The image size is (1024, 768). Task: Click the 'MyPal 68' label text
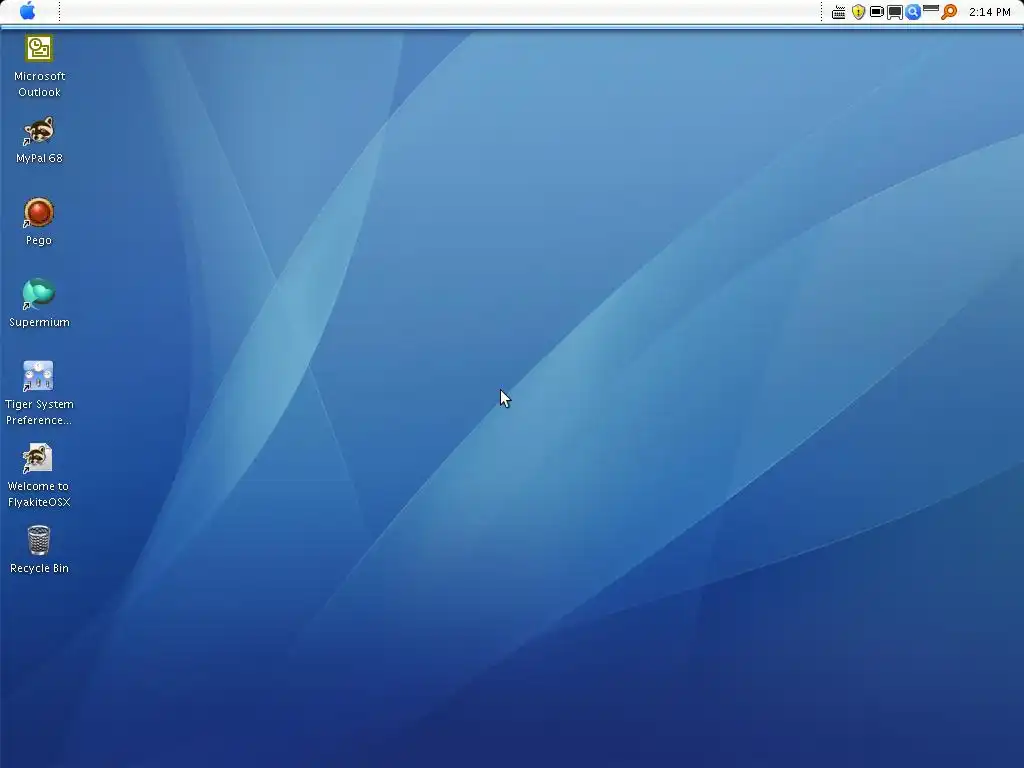click(39, 158)
